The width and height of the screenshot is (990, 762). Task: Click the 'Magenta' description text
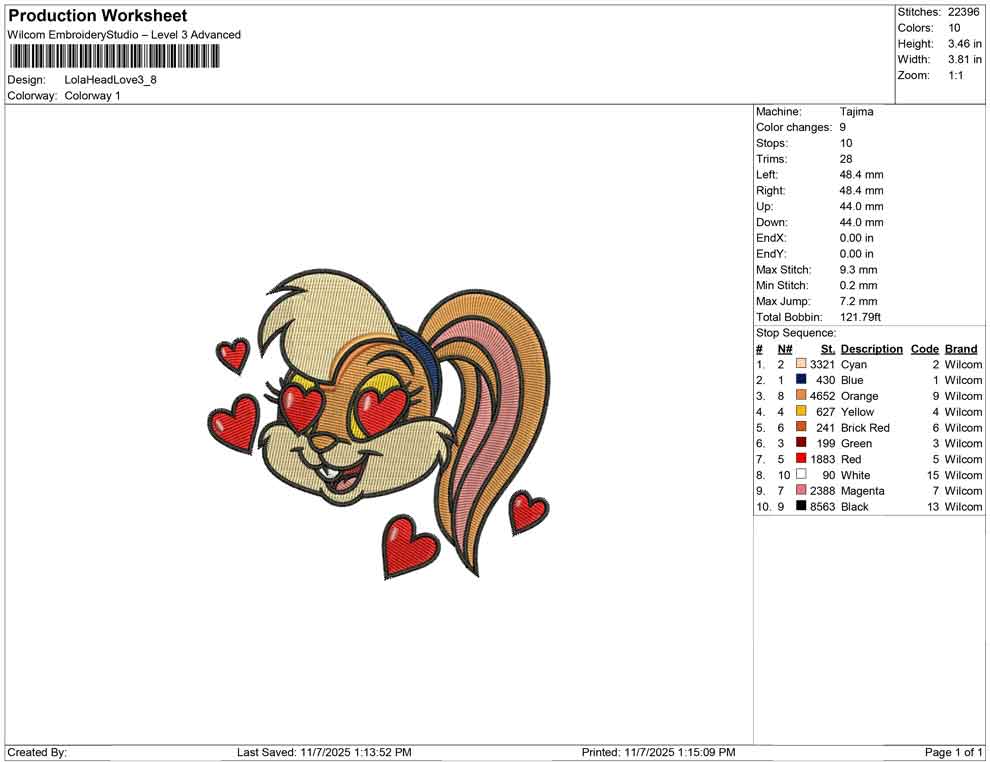[x=862, y=491]
